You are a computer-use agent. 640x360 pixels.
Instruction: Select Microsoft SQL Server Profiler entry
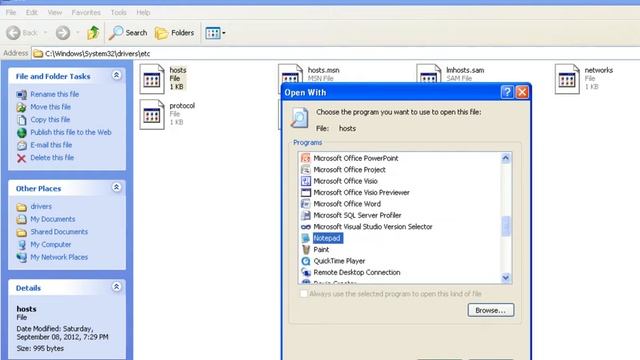(357, 216)
